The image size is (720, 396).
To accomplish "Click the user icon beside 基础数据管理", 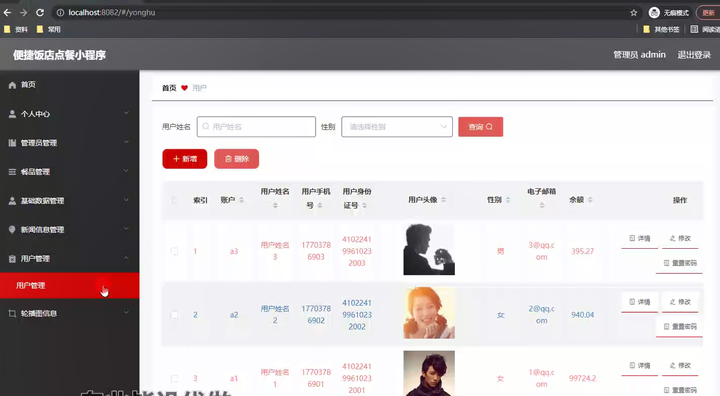I will (12, 201).
